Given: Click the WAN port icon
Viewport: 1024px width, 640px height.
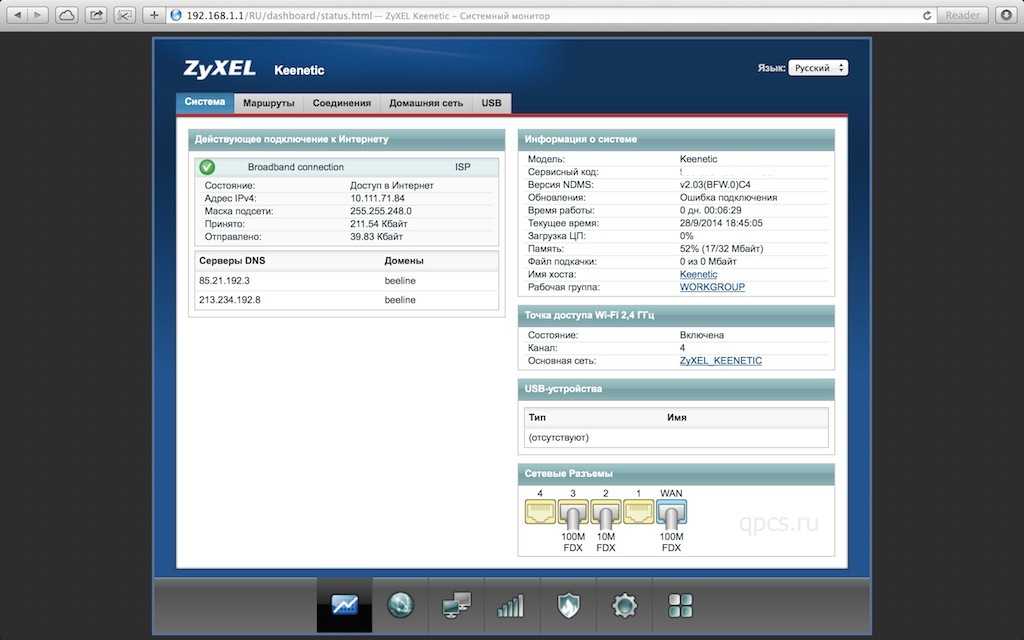Looking at the screenshot, I should pos(670,514).
